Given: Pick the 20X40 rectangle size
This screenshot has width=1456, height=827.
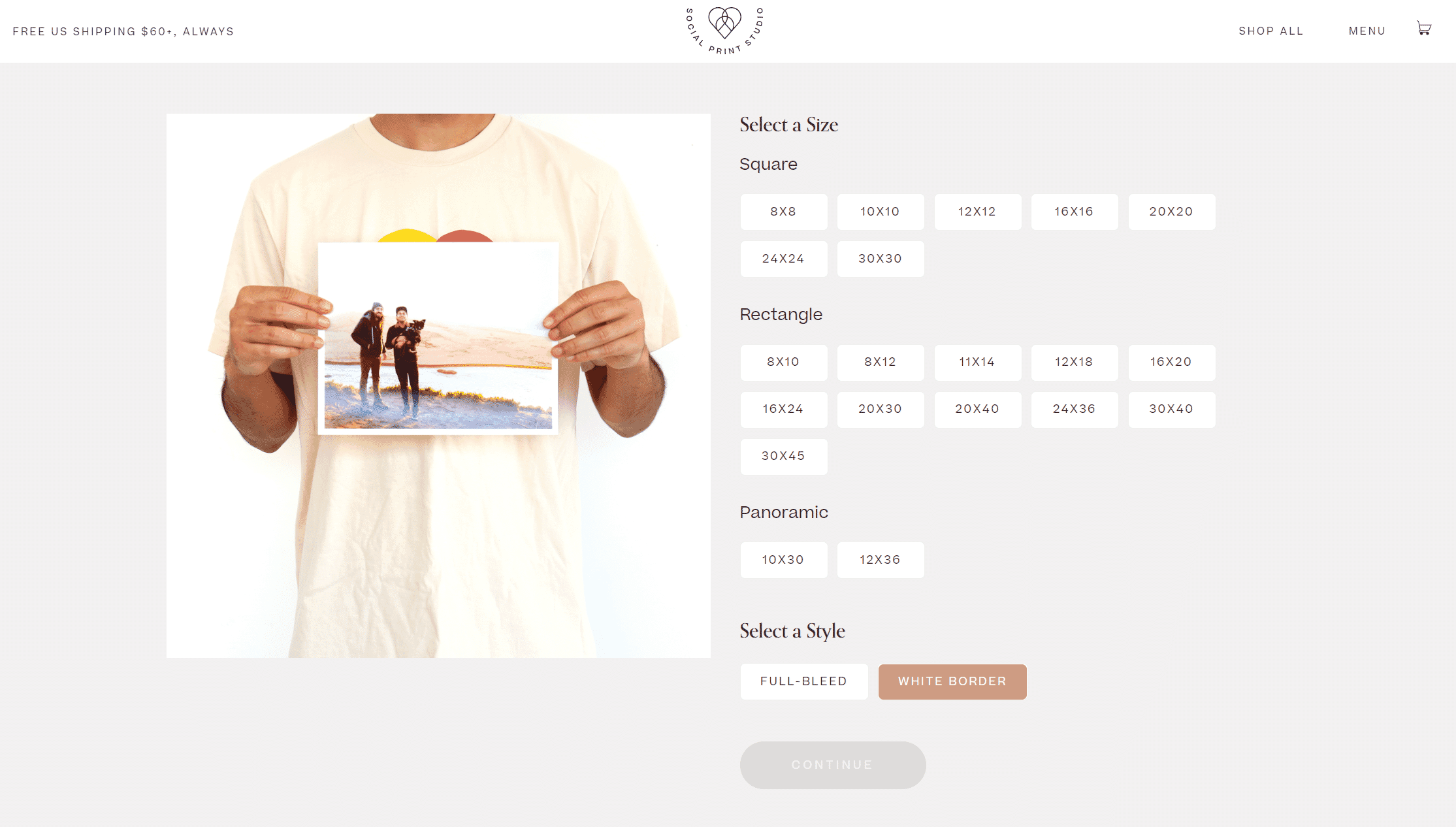Looking at the screenshot, I should (978, 409).
